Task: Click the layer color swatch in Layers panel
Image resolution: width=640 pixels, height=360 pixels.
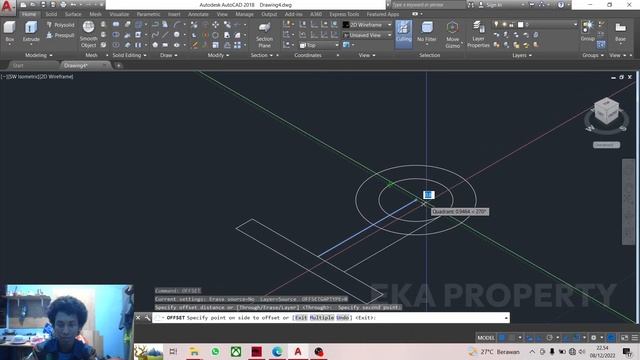Action: 520,24
